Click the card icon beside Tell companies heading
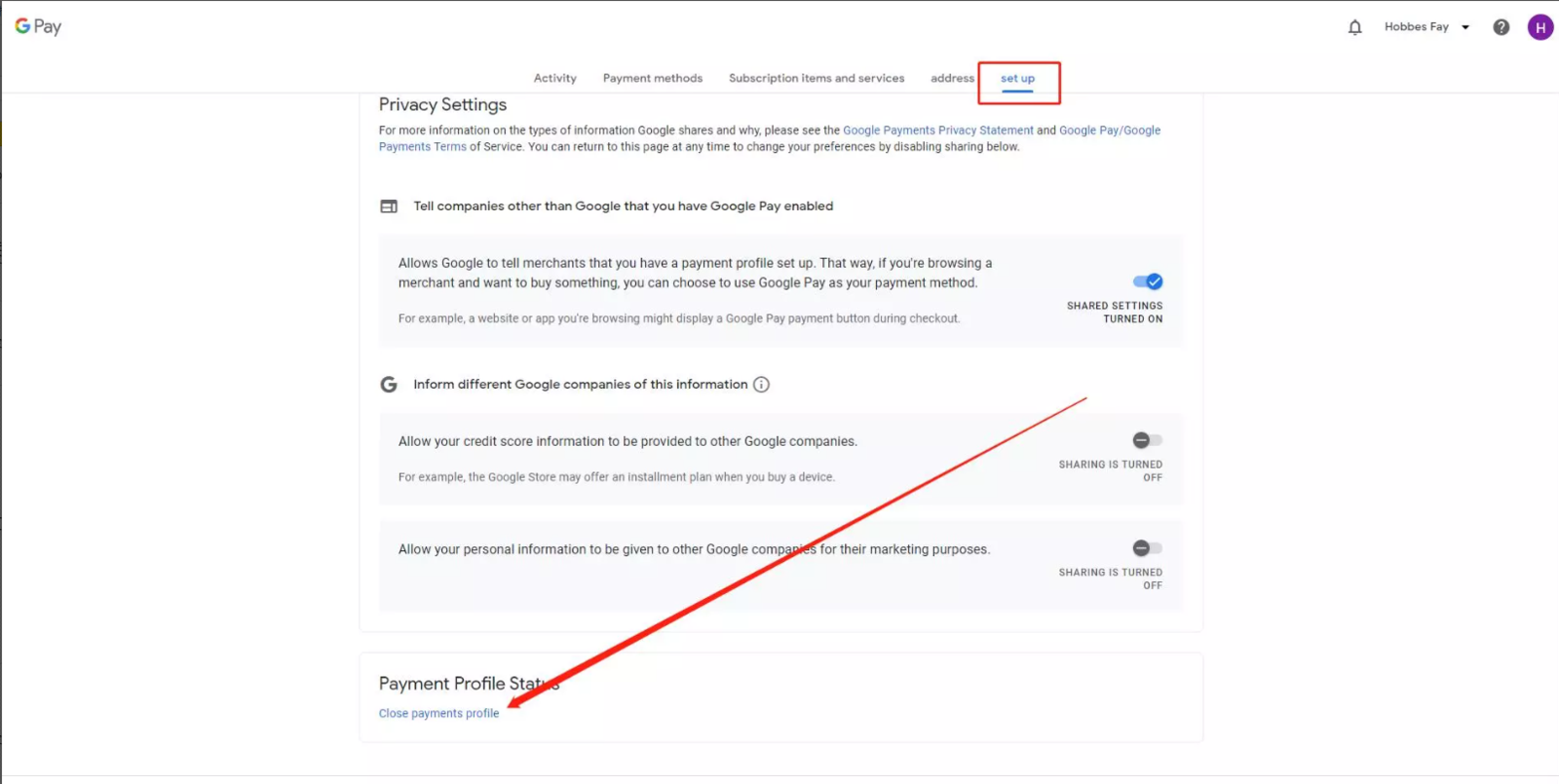This screenshot has height=784, width=1559. 389,206
